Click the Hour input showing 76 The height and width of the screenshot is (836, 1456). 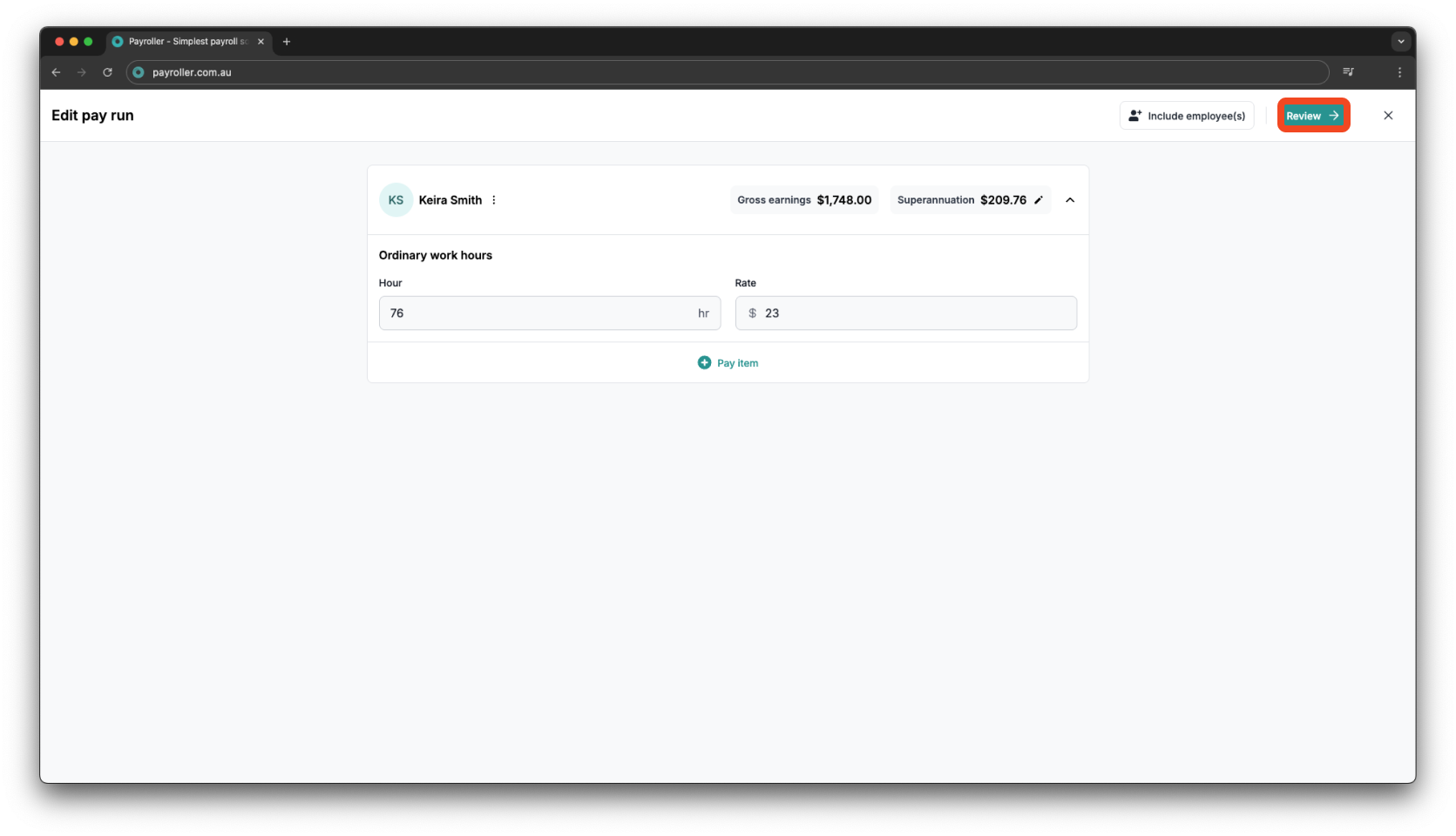[x=549, y=313]
